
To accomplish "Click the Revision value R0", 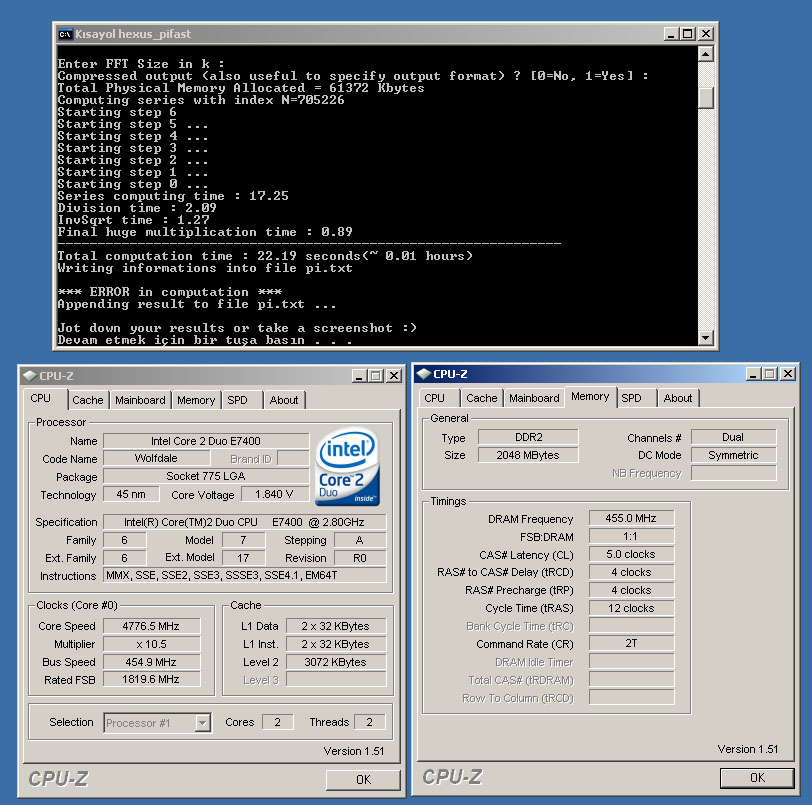I will point(360,558).
